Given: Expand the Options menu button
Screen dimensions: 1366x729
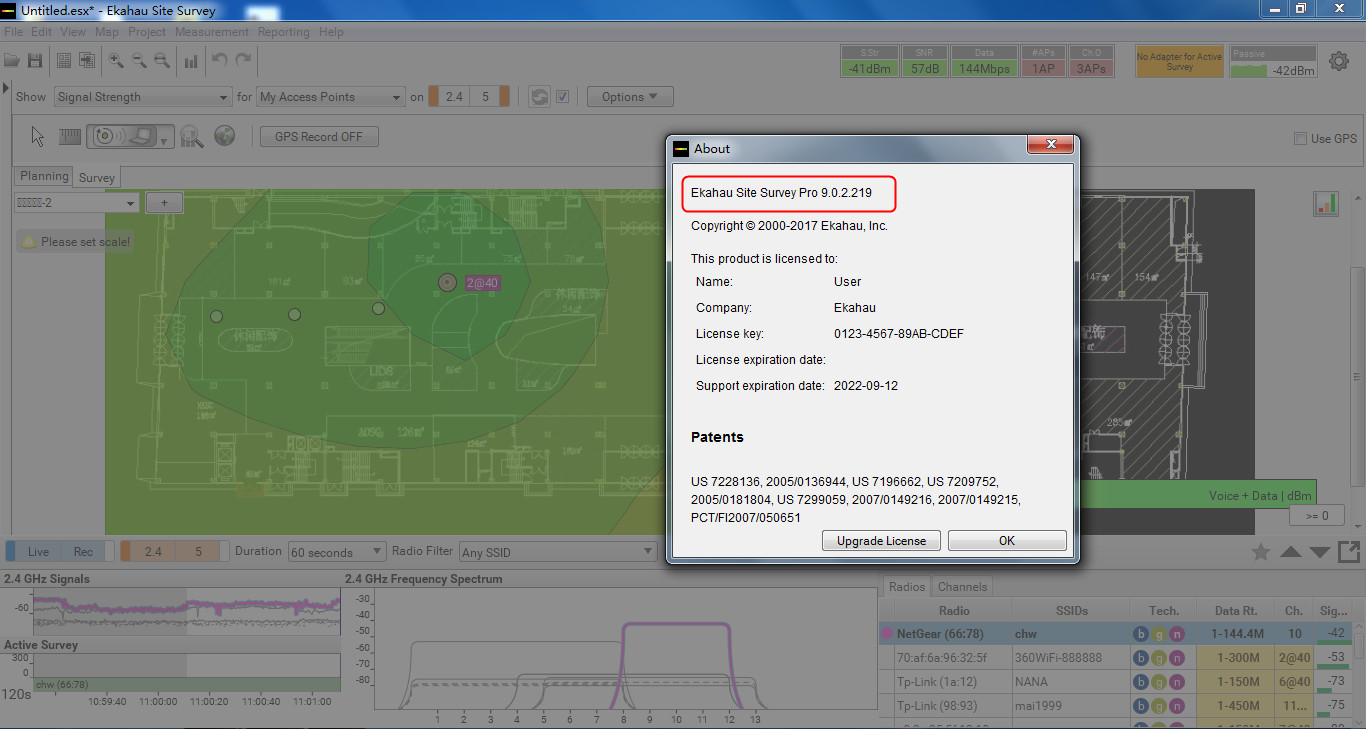Looking at the screenshot, I should point(630,97).
